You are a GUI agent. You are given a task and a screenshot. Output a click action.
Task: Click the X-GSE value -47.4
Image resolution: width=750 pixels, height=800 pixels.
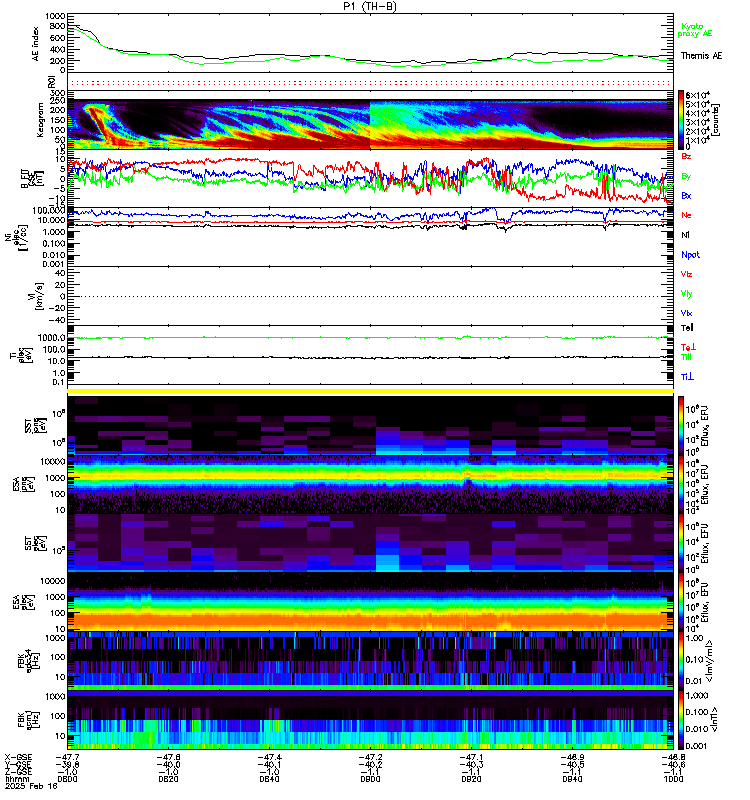point(269,758)
